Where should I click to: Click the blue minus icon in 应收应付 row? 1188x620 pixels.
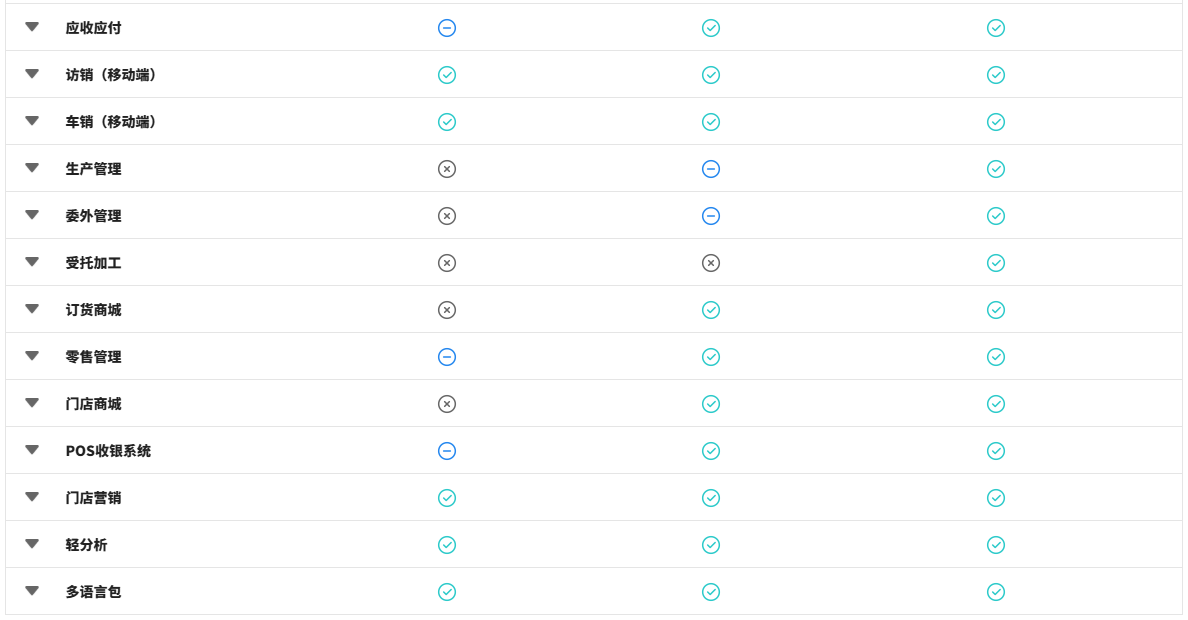(x=447, y=28)
